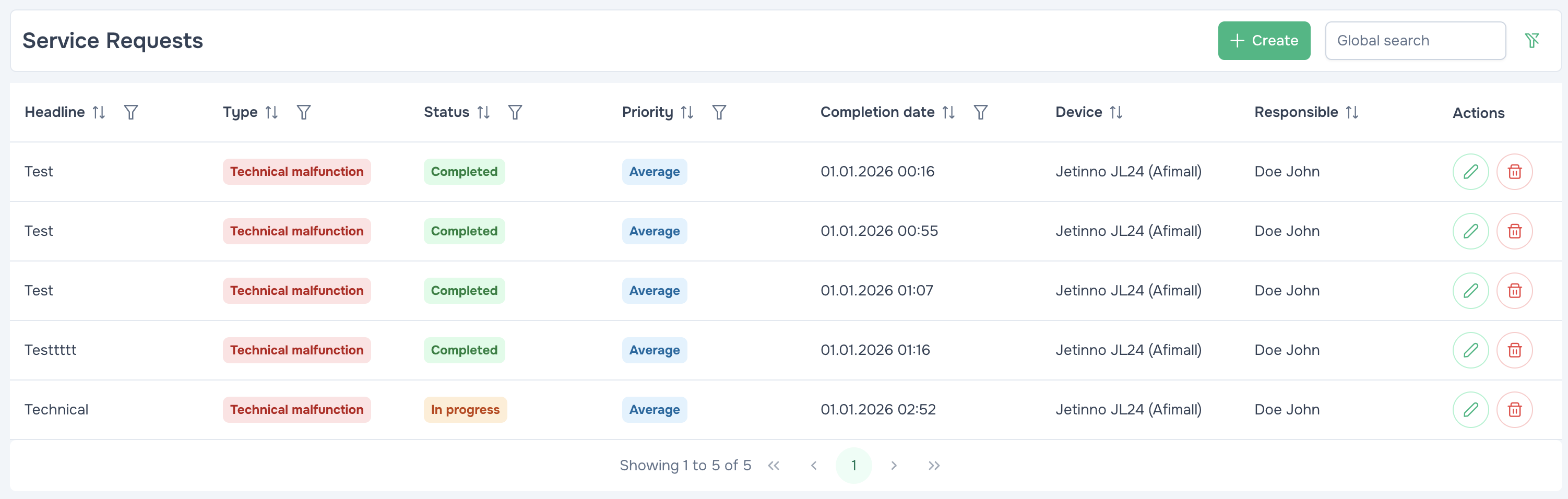Open the filter icon on the Type column
The image size is (1568, 499).
point(304,112)
